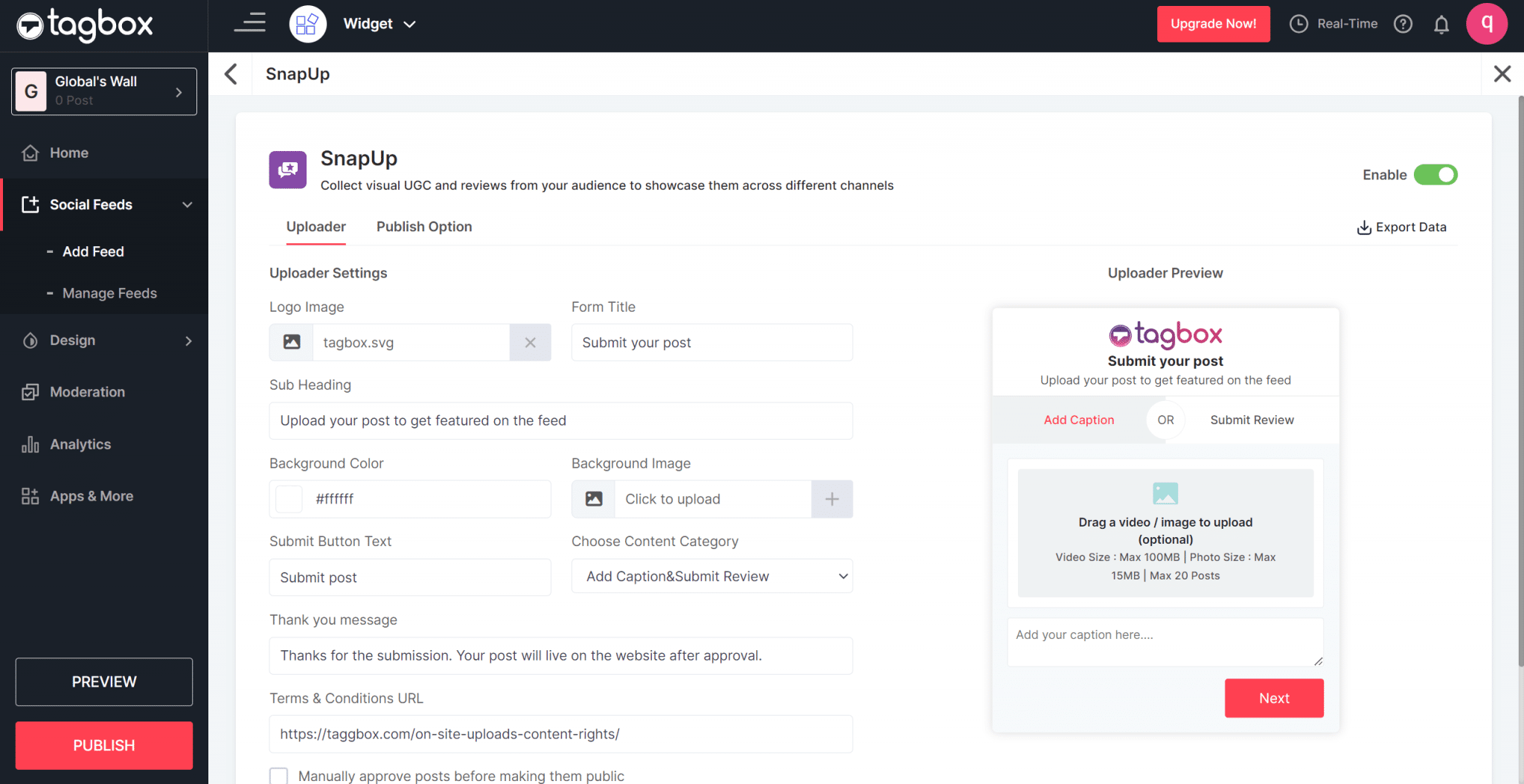
Task: Click the Export Data download icon
Action: tap(1363, 228)
